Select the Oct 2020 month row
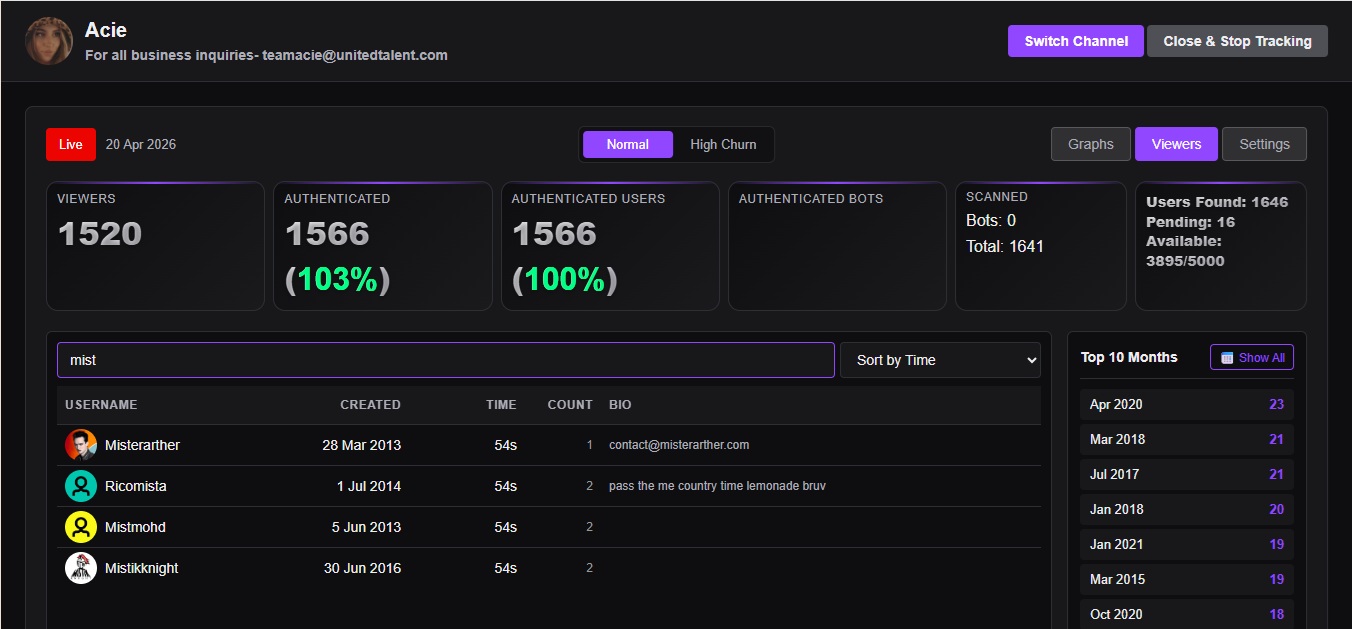Viewport: 1352px width, 629px height. (1187, 614)
